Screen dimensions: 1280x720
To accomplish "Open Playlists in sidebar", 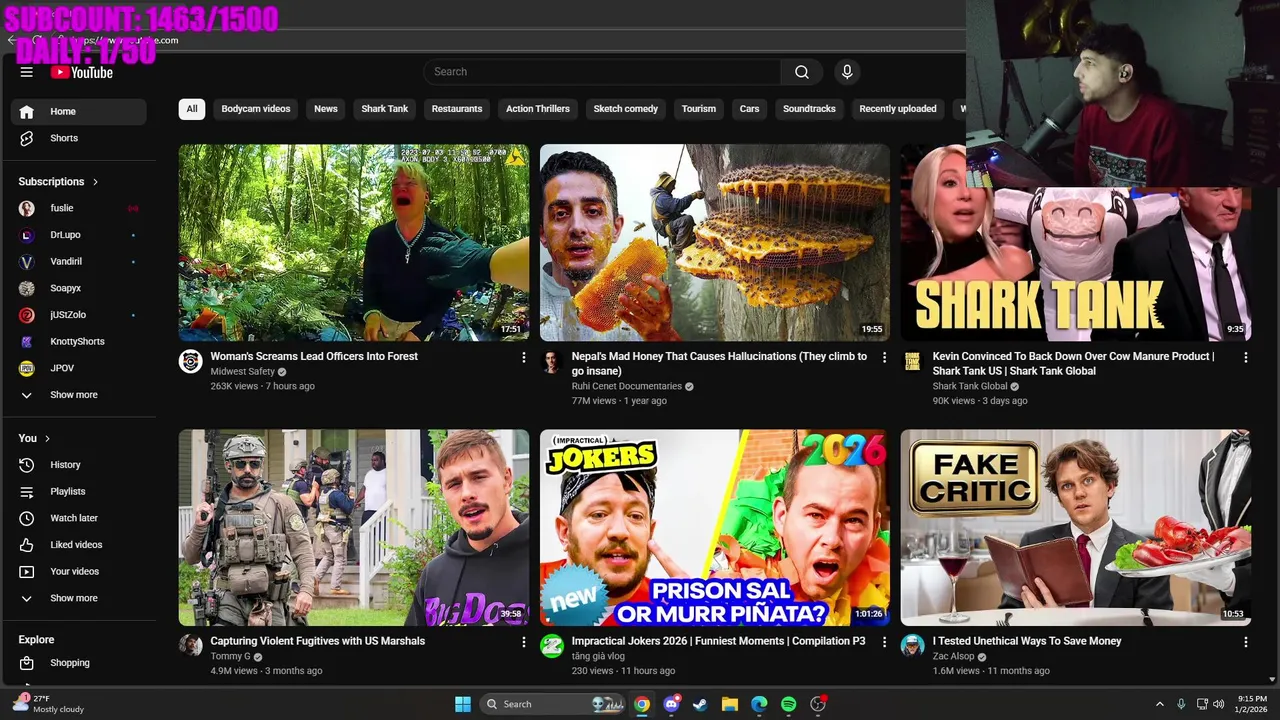I will [x=79, y=491].
